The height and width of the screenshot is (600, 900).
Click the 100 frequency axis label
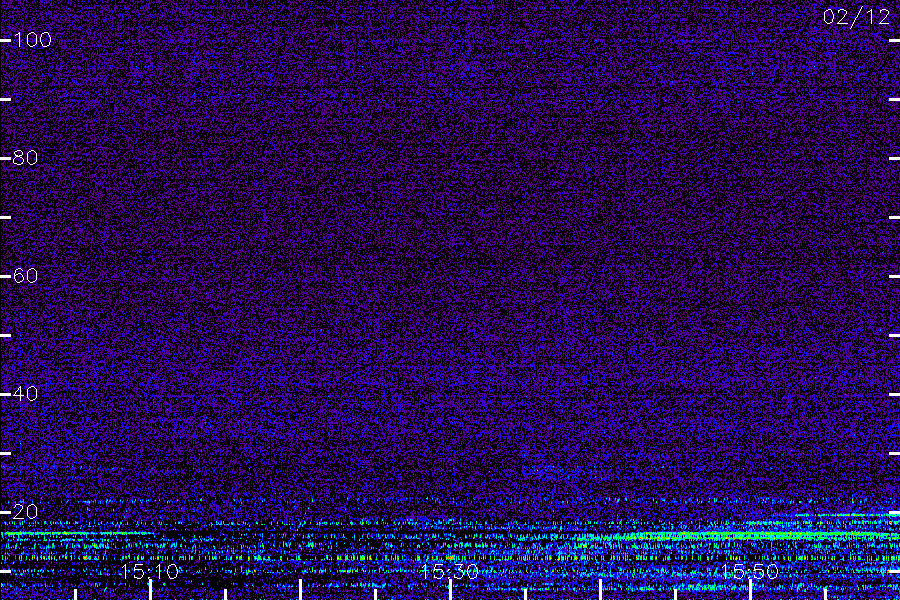click(32, 40)
